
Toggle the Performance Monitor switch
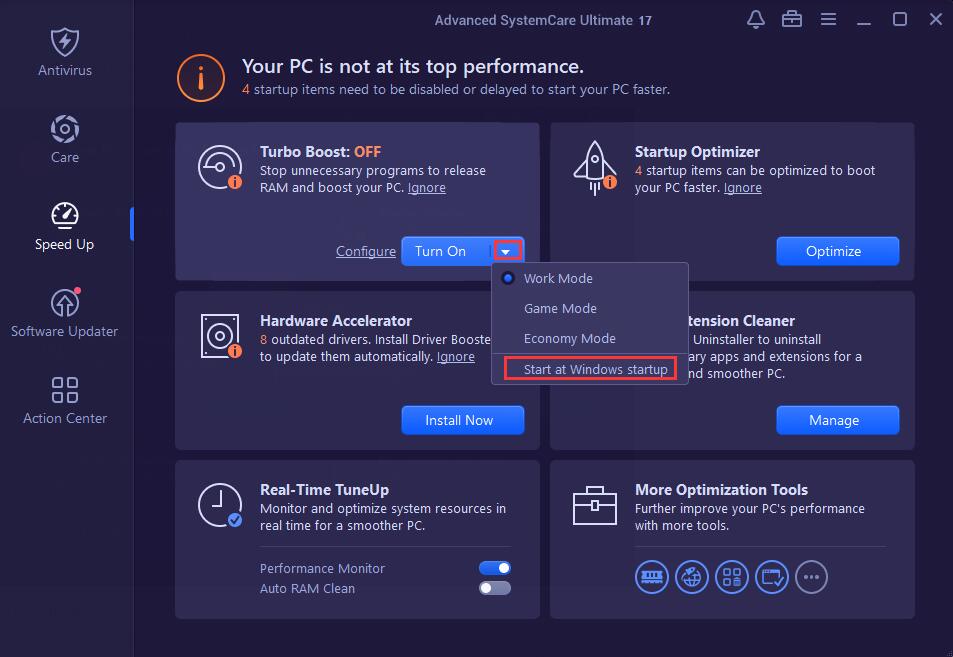click(495, 568)
